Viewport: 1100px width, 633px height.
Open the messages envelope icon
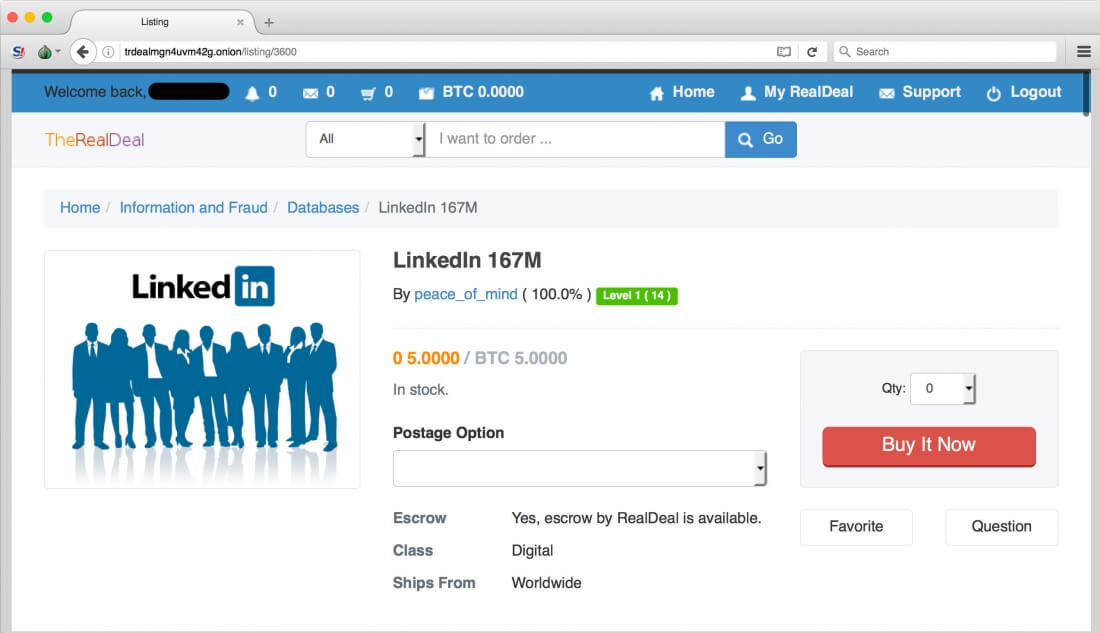313,91
